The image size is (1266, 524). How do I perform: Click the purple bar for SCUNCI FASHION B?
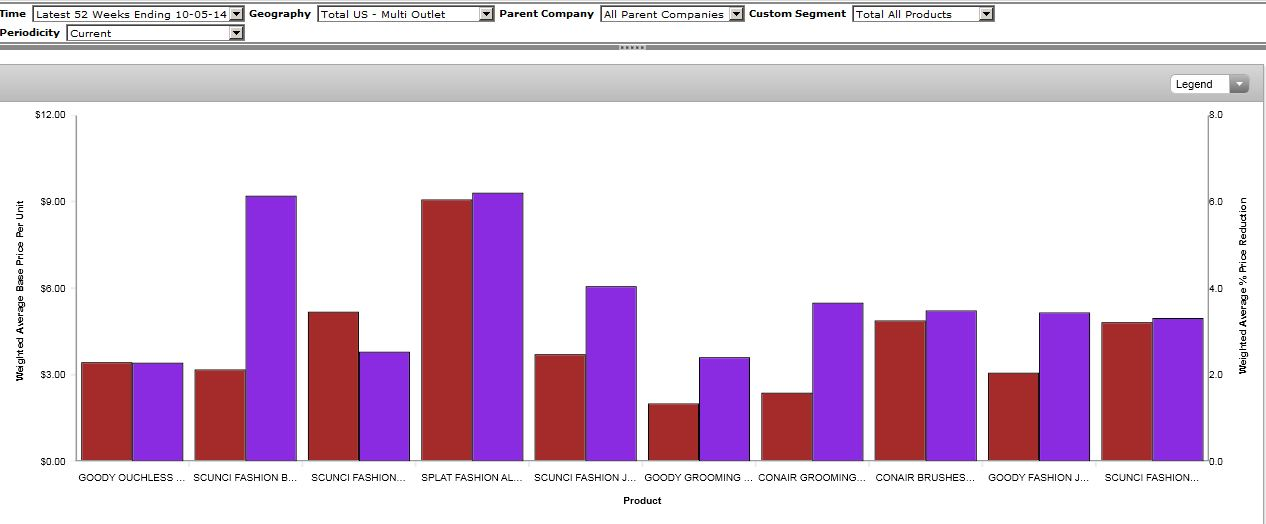click(271, 328)
